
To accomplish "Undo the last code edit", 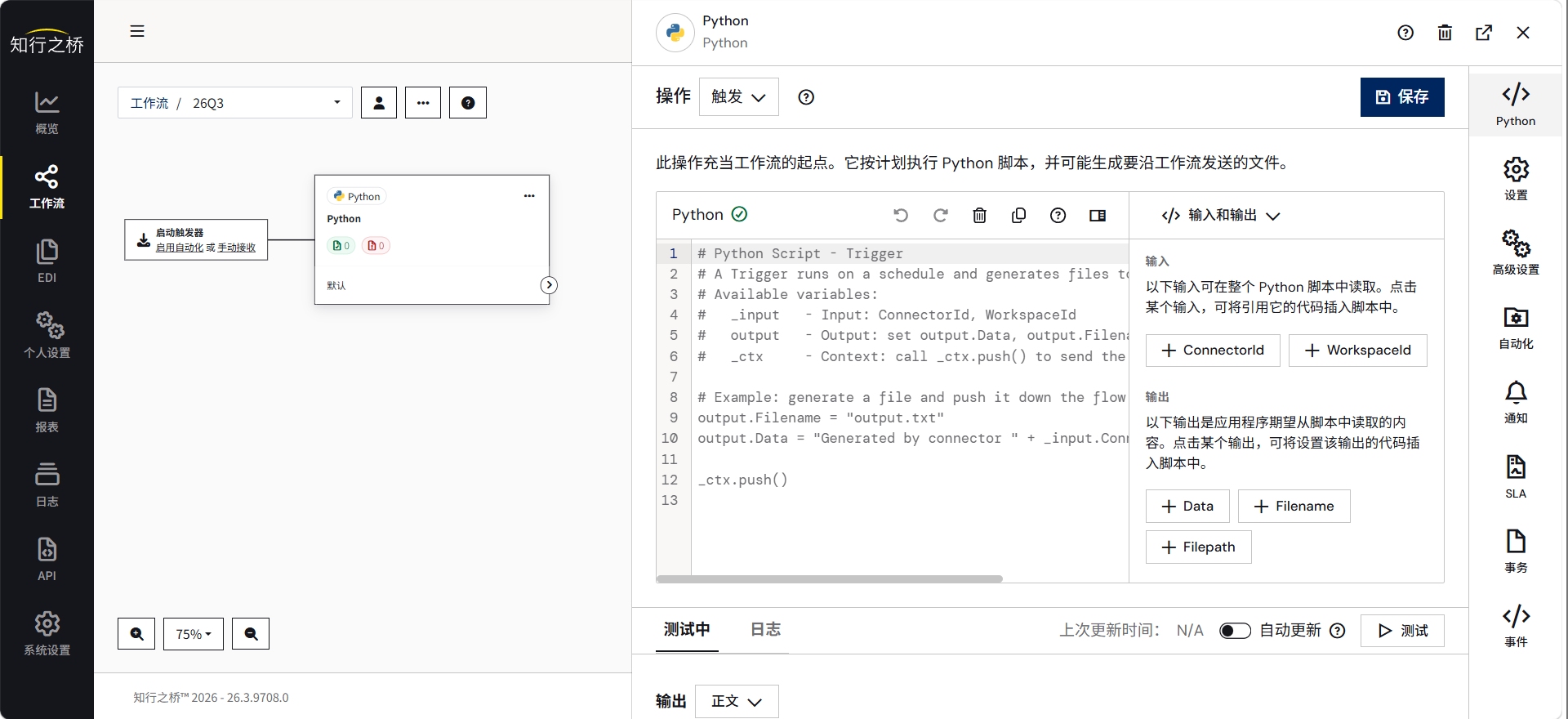I will (901, 215).
